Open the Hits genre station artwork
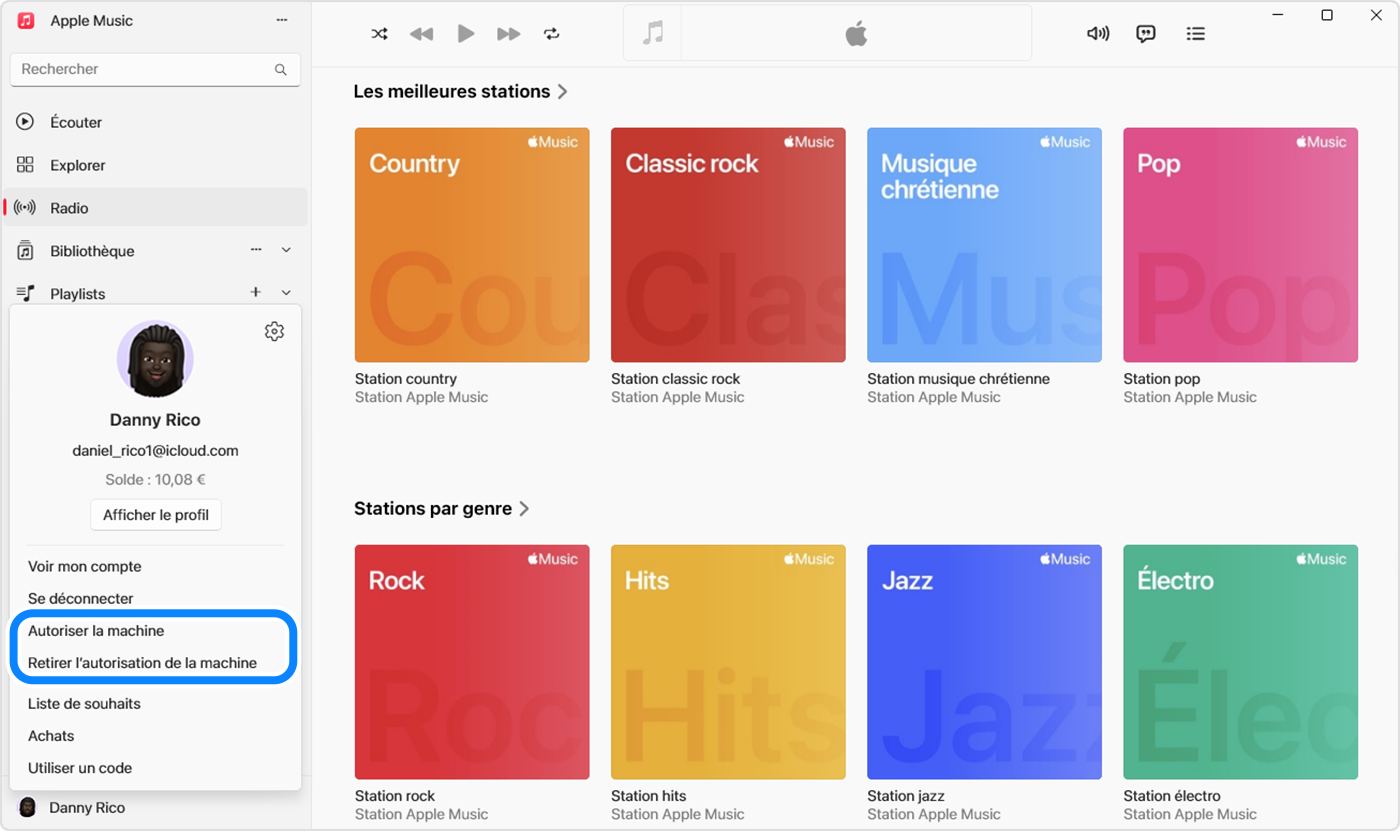The width and height of the screenshot is (1400, 832). click(728, 662)
